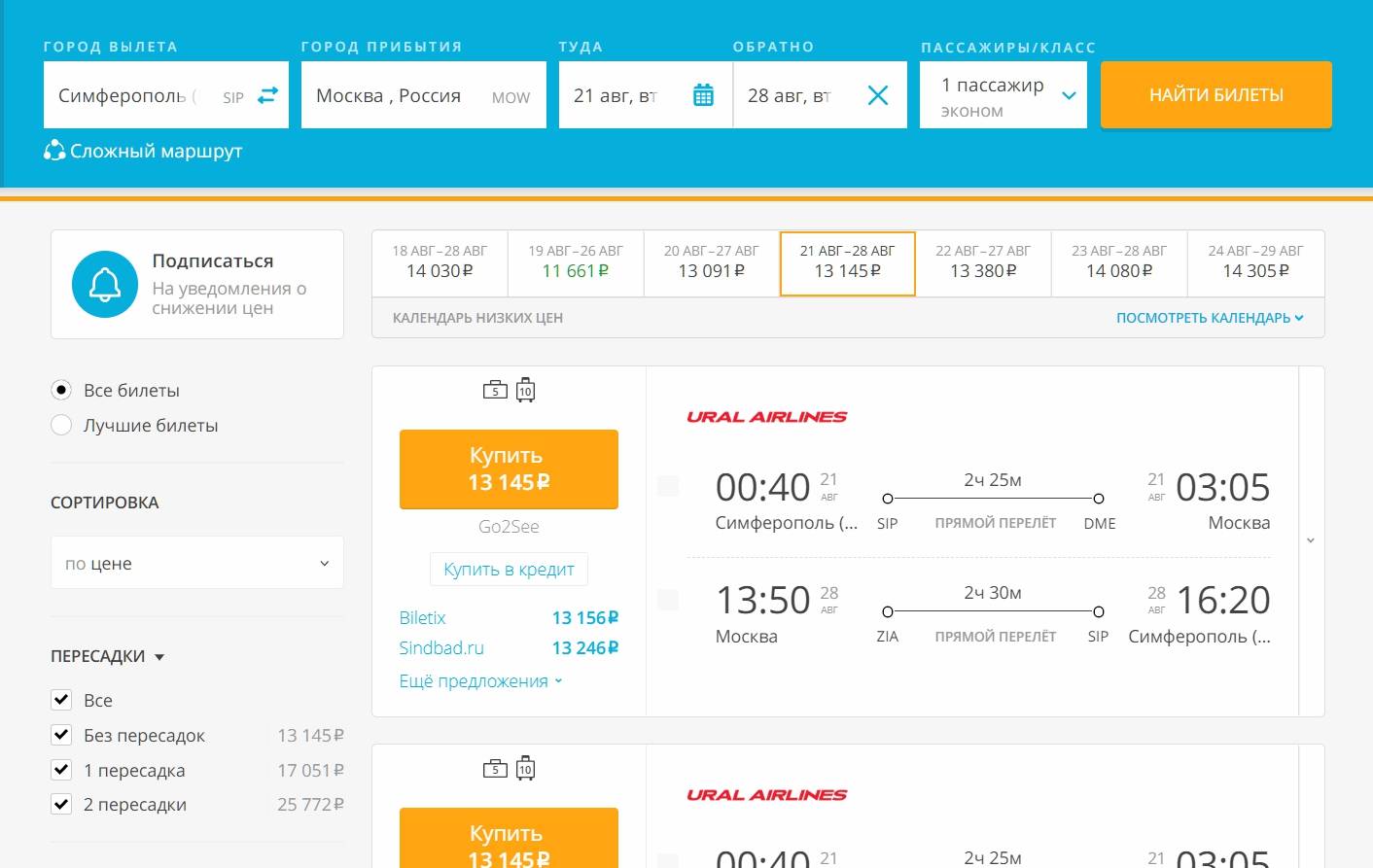Click the Ural Airlines logo in second ticket
1373x868 pixels.
pos(766,795)
